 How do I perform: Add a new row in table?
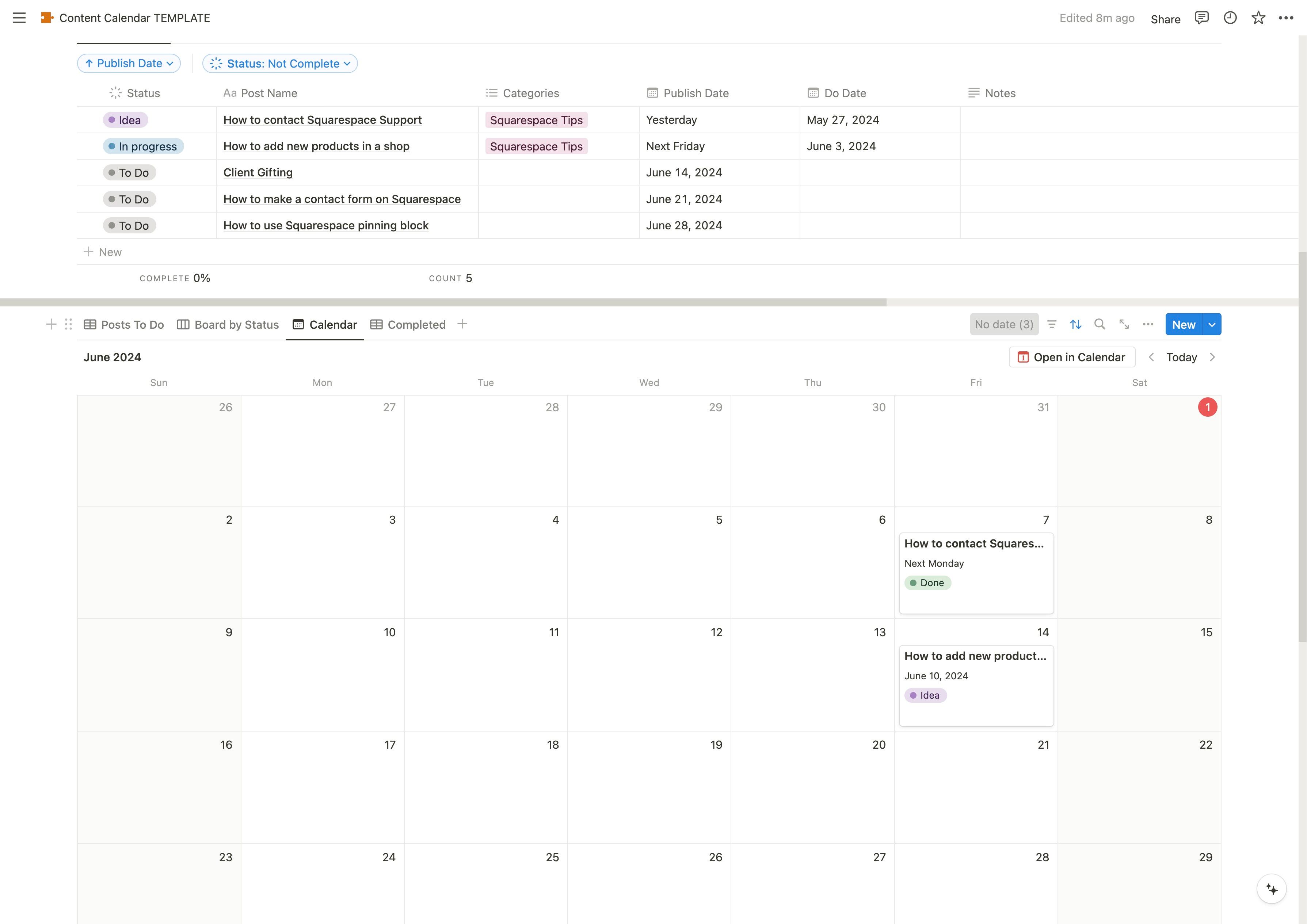click(103, 252)
